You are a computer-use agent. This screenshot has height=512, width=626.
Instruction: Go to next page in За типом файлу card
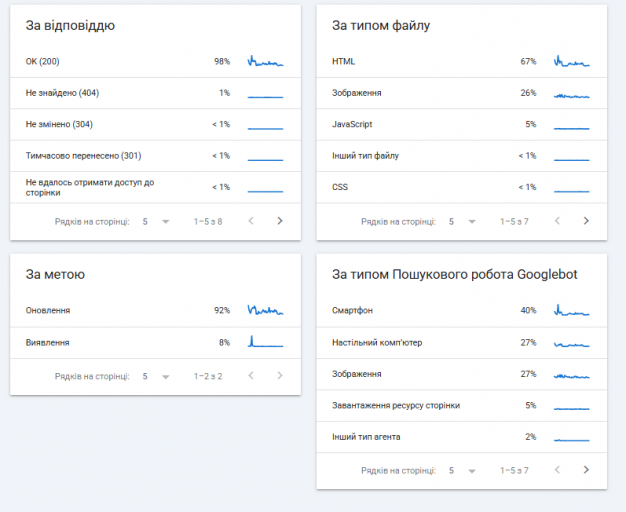click(586, 221)
